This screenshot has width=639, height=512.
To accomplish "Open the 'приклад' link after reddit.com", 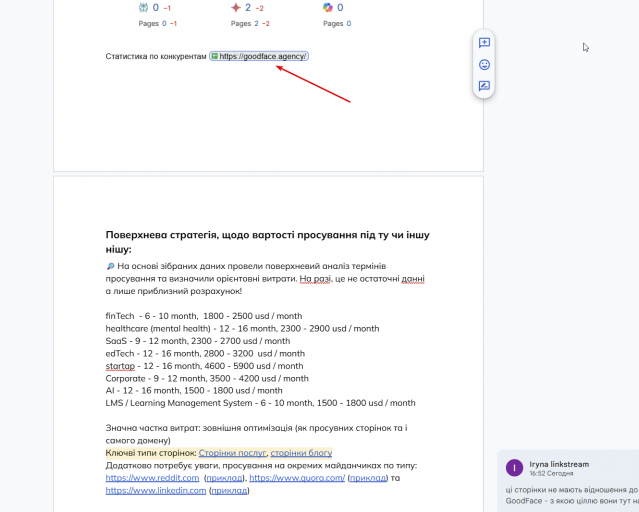I will tap(224, 478).
